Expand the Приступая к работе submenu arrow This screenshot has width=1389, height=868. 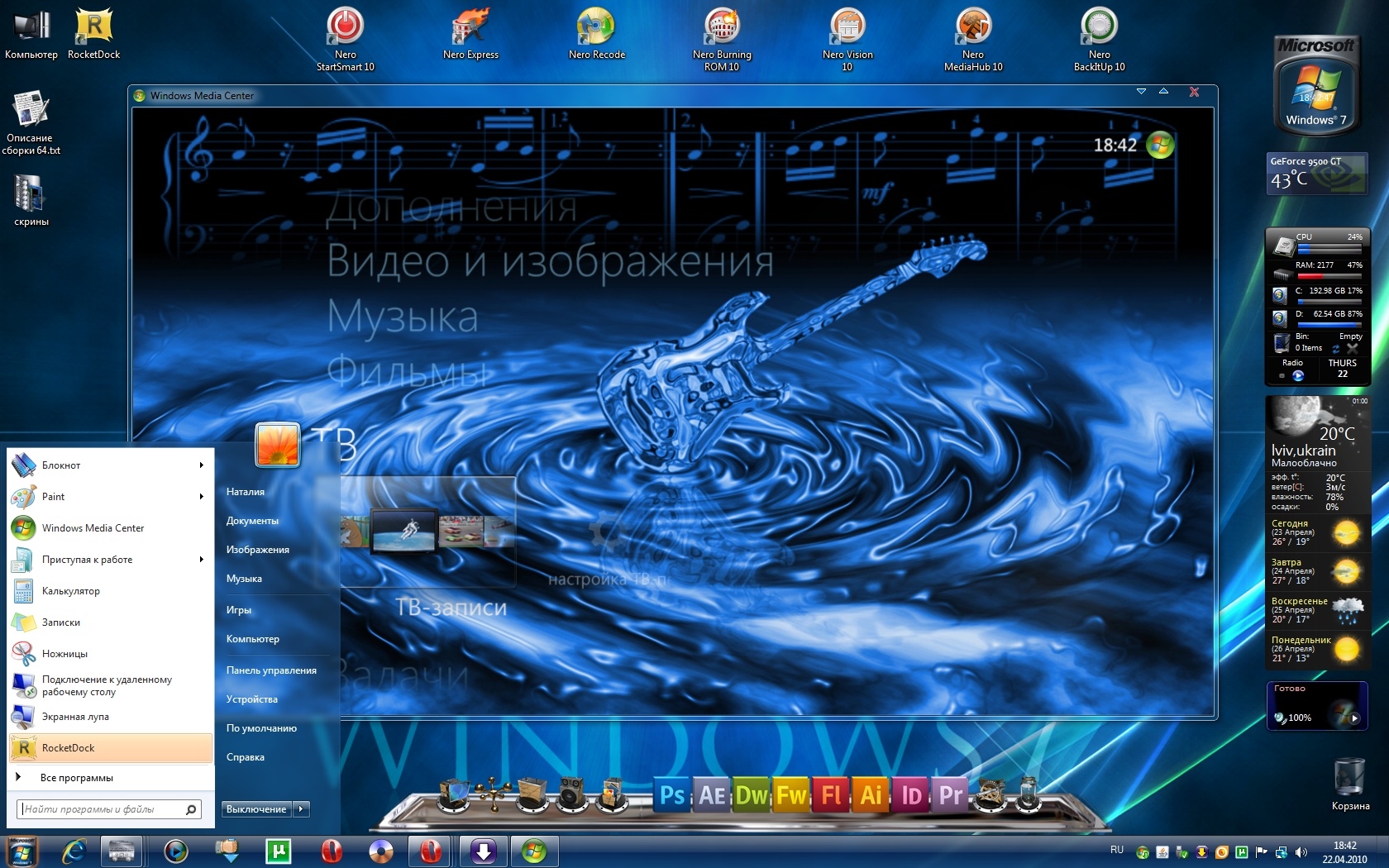201,560
